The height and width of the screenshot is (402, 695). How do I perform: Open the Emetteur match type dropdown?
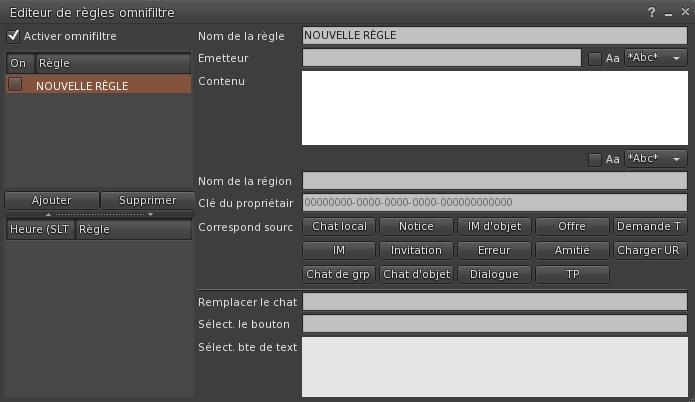(655, 58)
